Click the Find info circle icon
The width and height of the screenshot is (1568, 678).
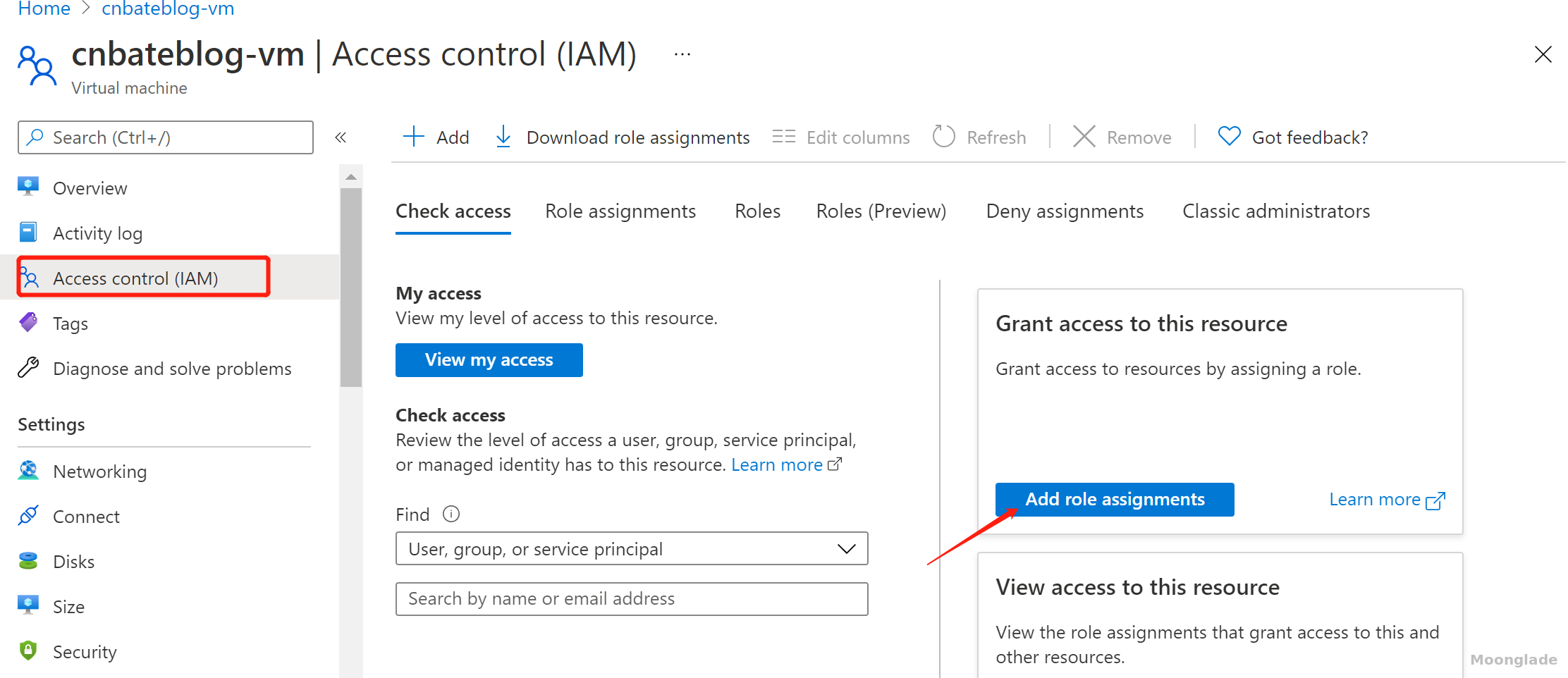coord(451,514)
